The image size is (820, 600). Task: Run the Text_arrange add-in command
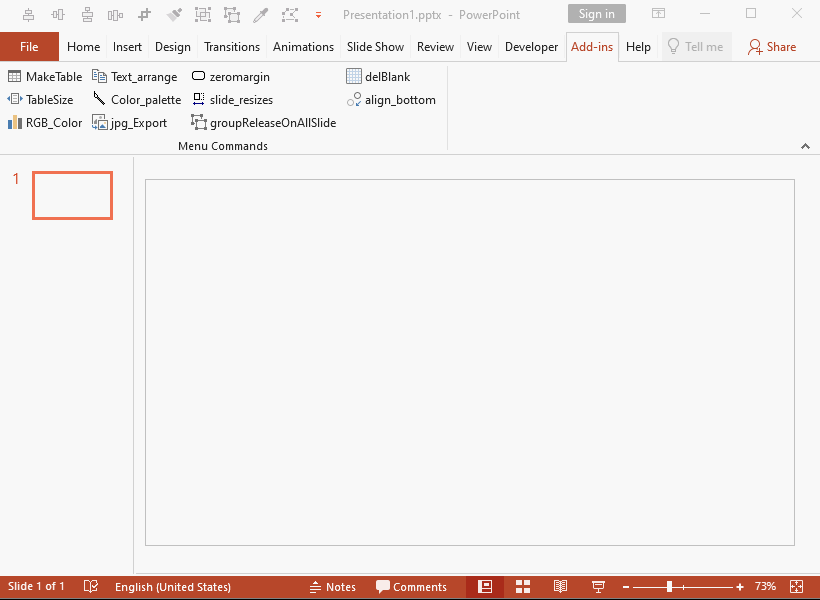pyautogui.click(x=134, y=77)
